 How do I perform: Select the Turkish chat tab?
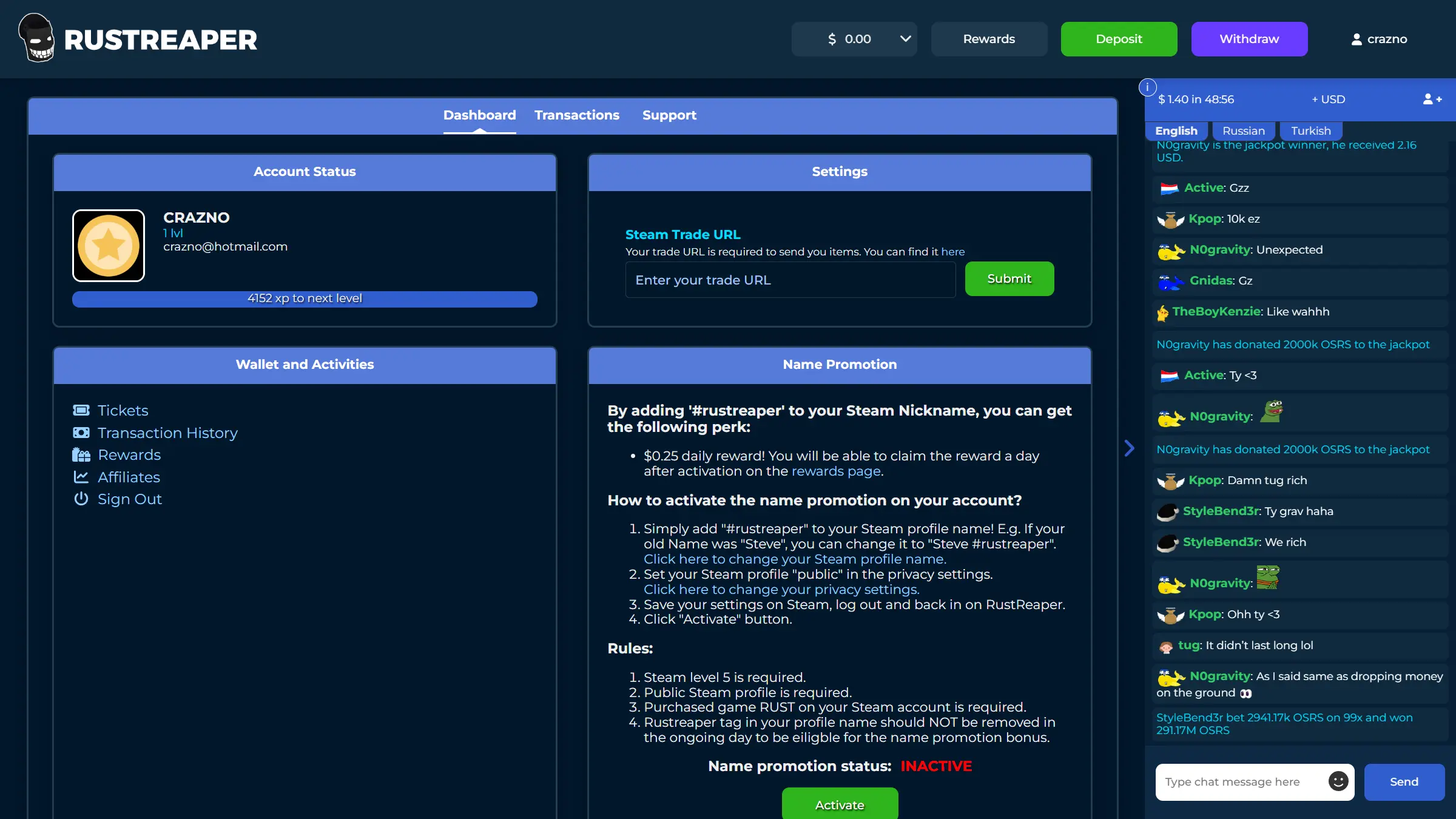coord(1310,131)
